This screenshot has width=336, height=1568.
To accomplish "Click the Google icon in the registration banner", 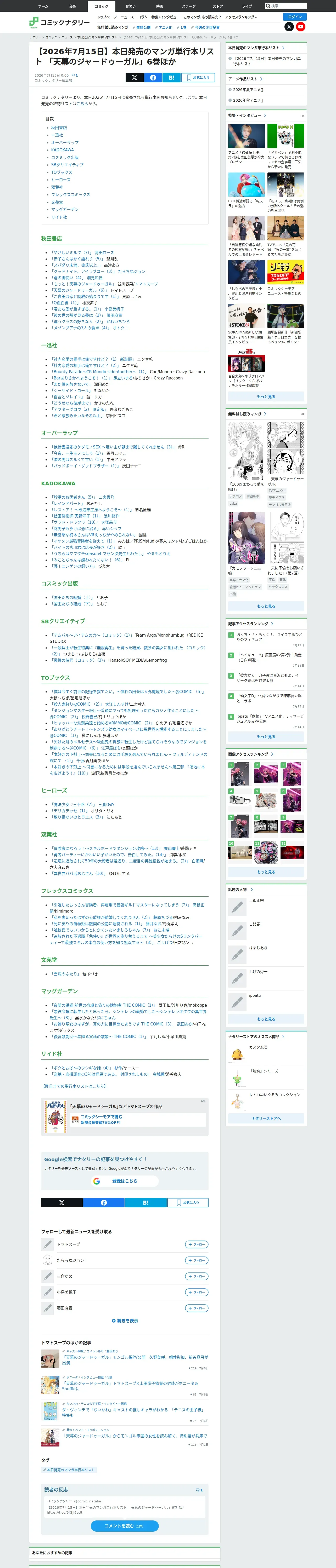I will tap(96, 1181).
